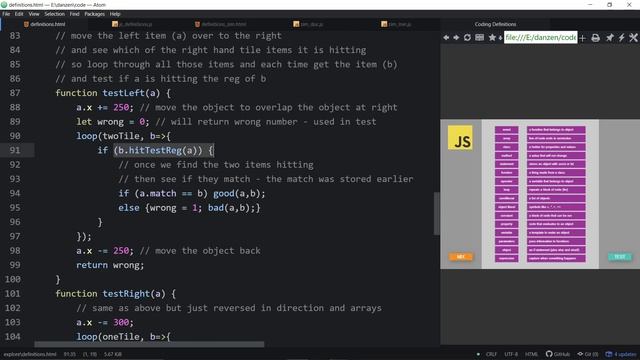Click the star favorite icon in preview toolbar
Viewport: 640px width, 360px height.
pyautogui.click(x=492, y=38)
